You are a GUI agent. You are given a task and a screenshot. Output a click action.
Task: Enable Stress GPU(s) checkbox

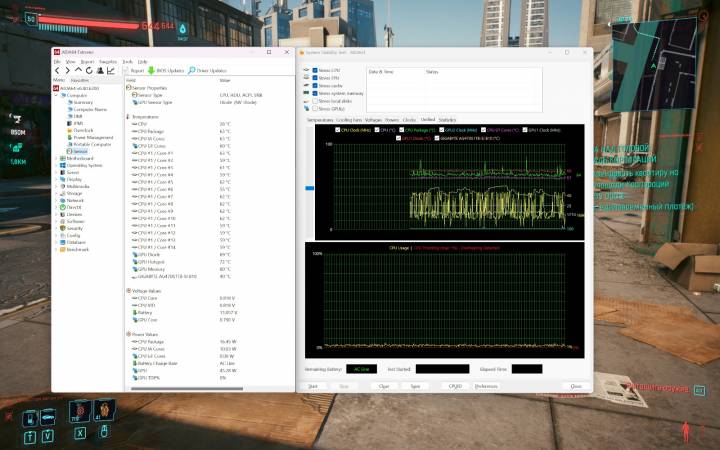pyautogui.click(x=315, y=108)
